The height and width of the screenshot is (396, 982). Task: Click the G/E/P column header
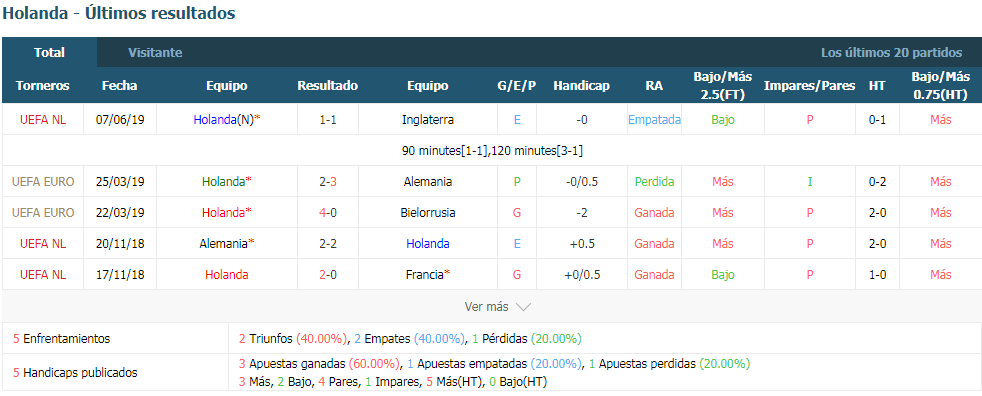(517, 86)
